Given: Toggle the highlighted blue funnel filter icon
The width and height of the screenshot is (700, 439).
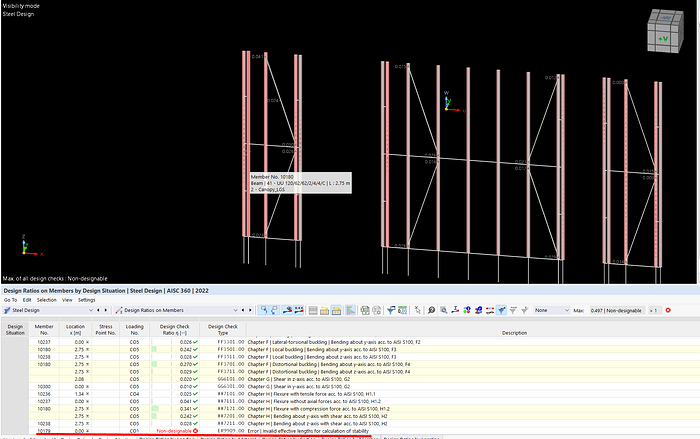Looking at the screenshot, I should click(x=501, y=310).
